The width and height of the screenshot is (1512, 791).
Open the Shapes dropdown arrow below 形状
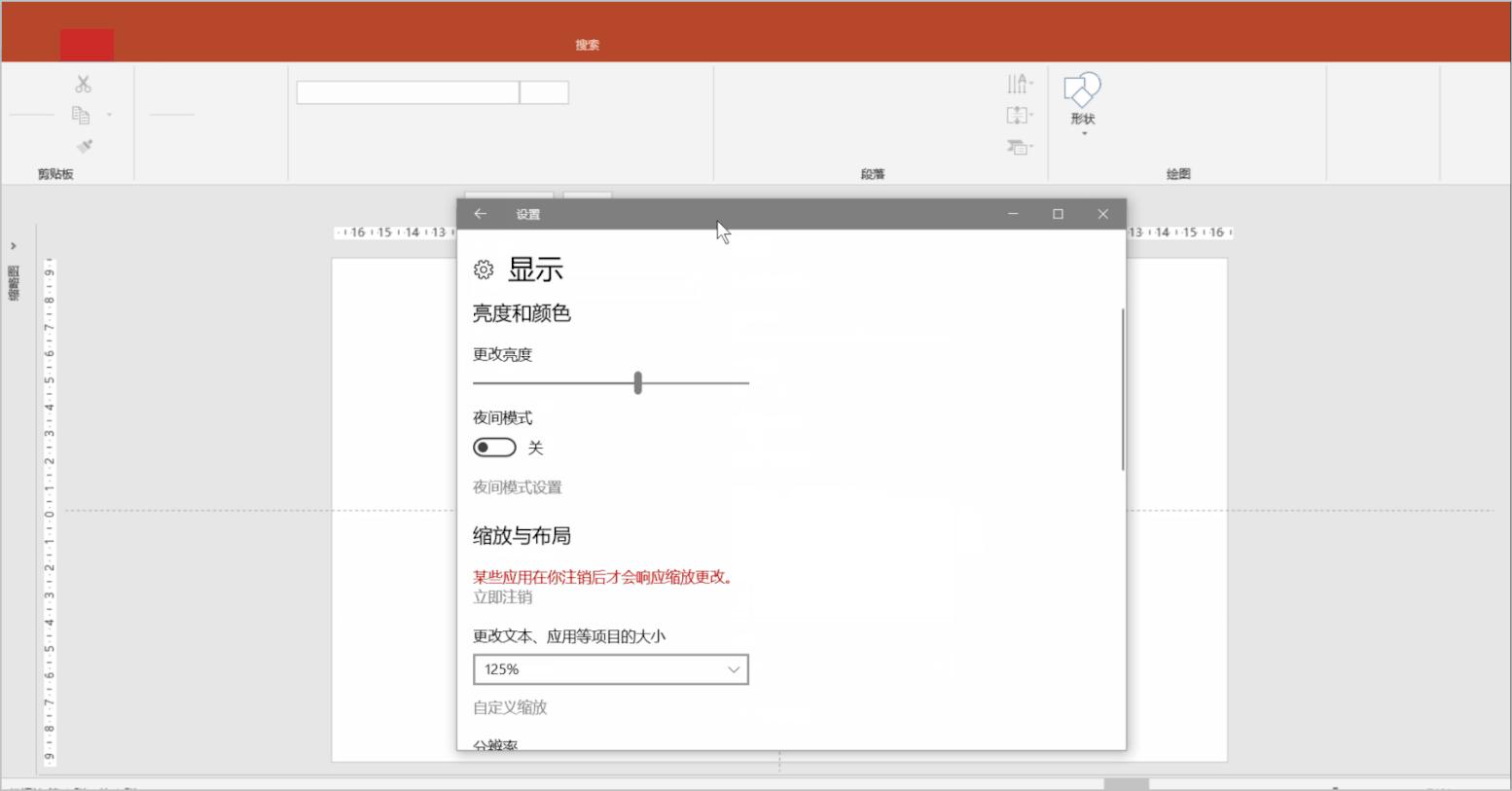pyautogui.click(x=1081, y=132)
